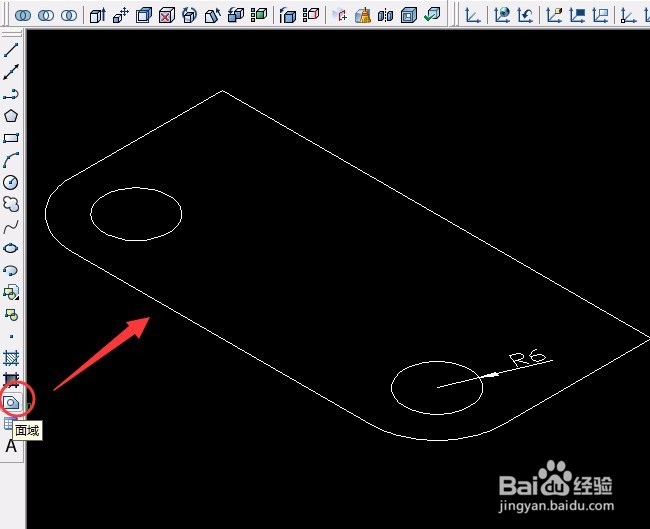Click the upper-left circle in drawing

[136, 214]
